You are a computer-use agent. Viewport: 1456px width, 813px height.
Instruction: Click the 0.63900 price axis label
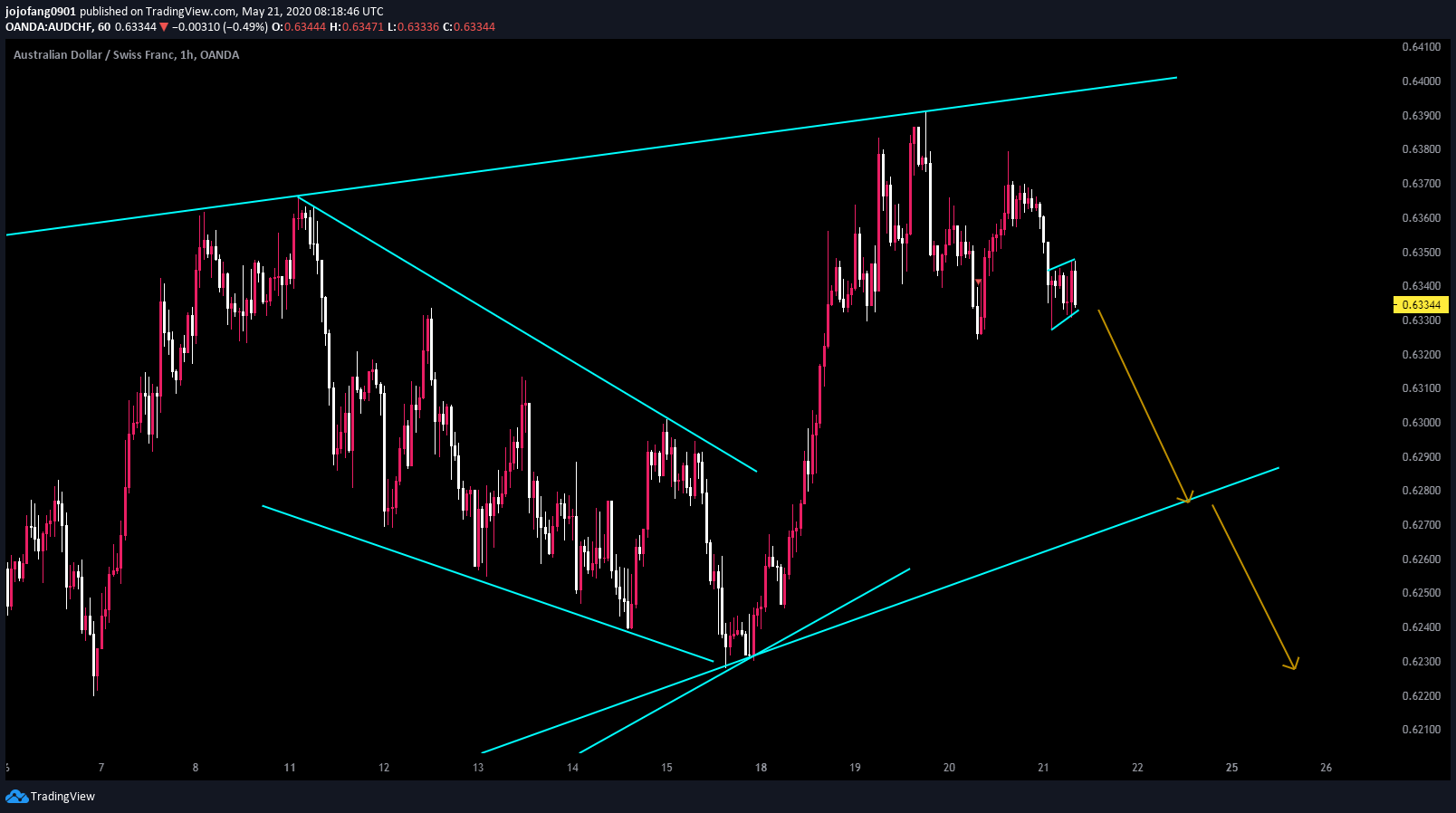coord(1421,116)
